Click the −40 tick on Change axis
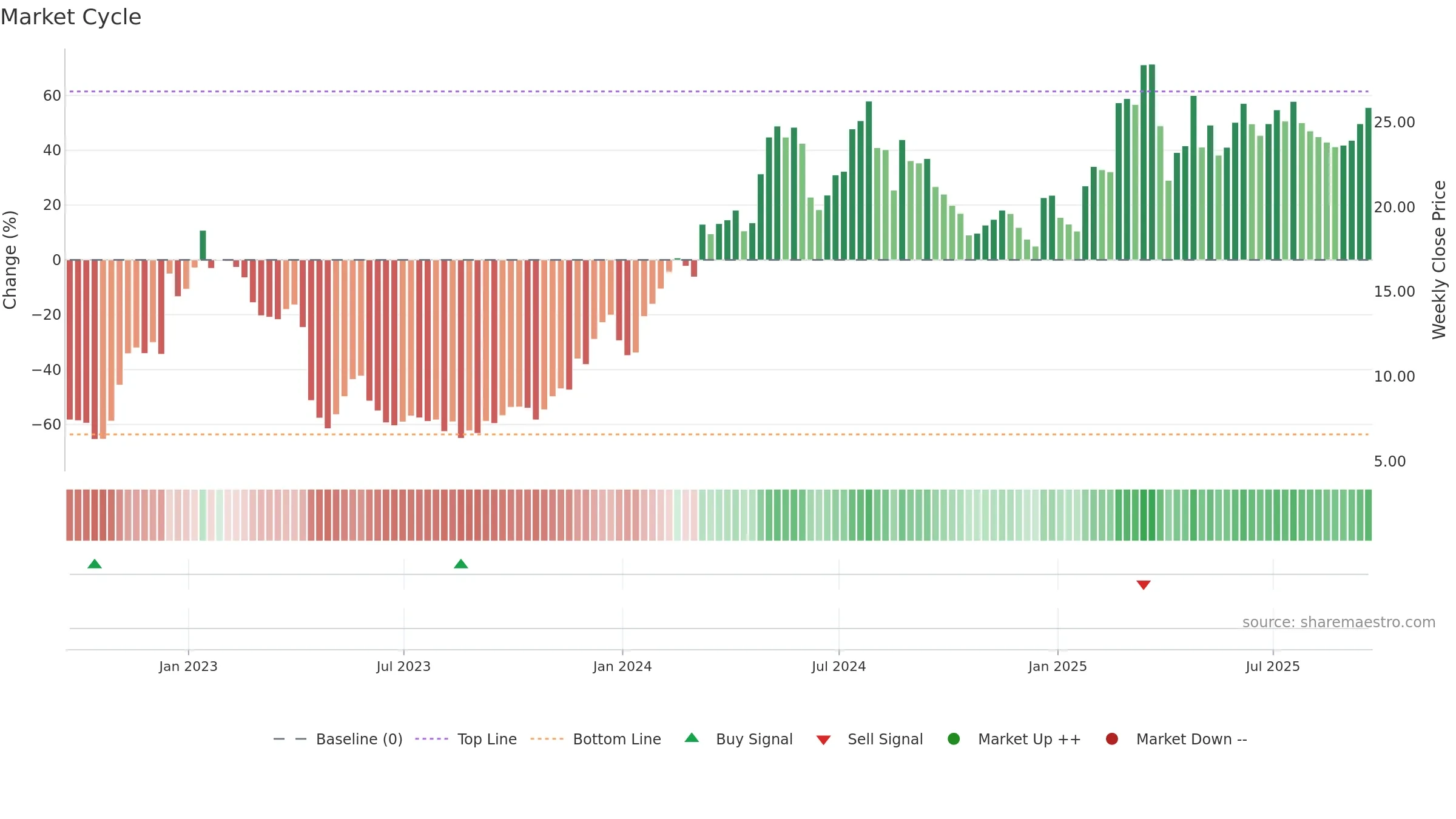This screenshot has height=819, width=1456. pyautogui.click(x=47, y=370)
